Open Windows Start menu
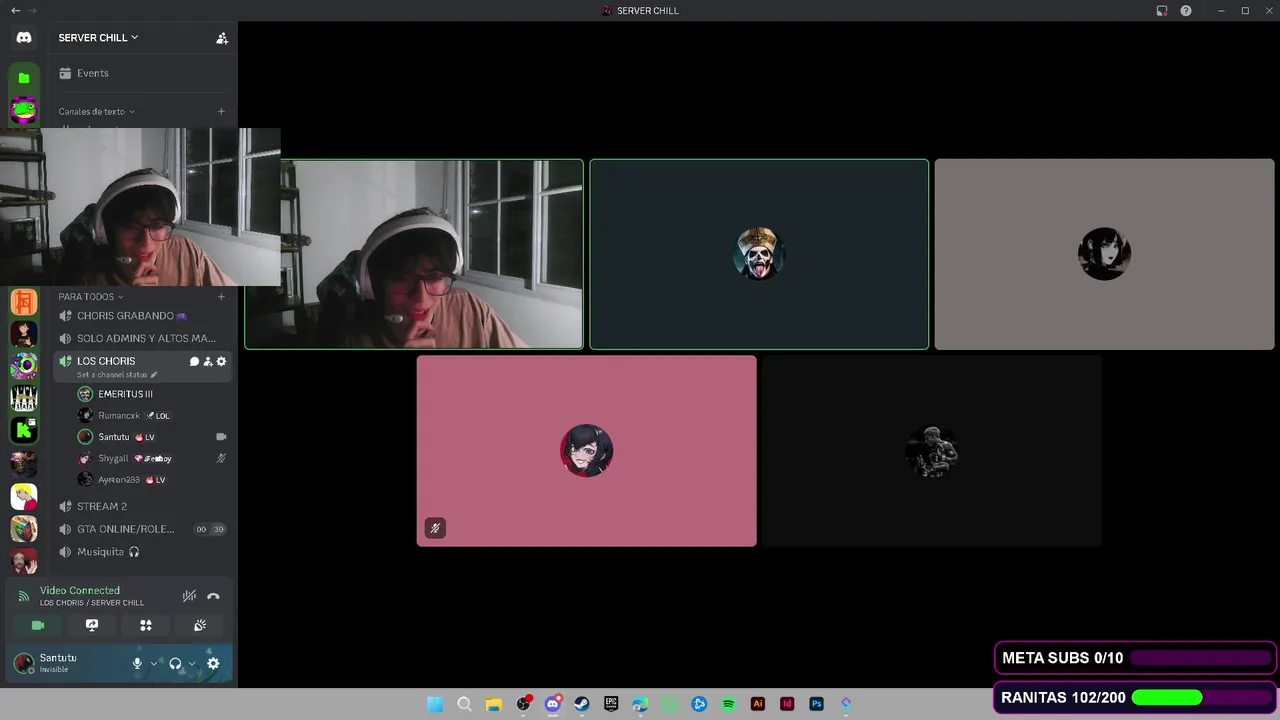The image size is (1280, 720). (x=435, y=704)
